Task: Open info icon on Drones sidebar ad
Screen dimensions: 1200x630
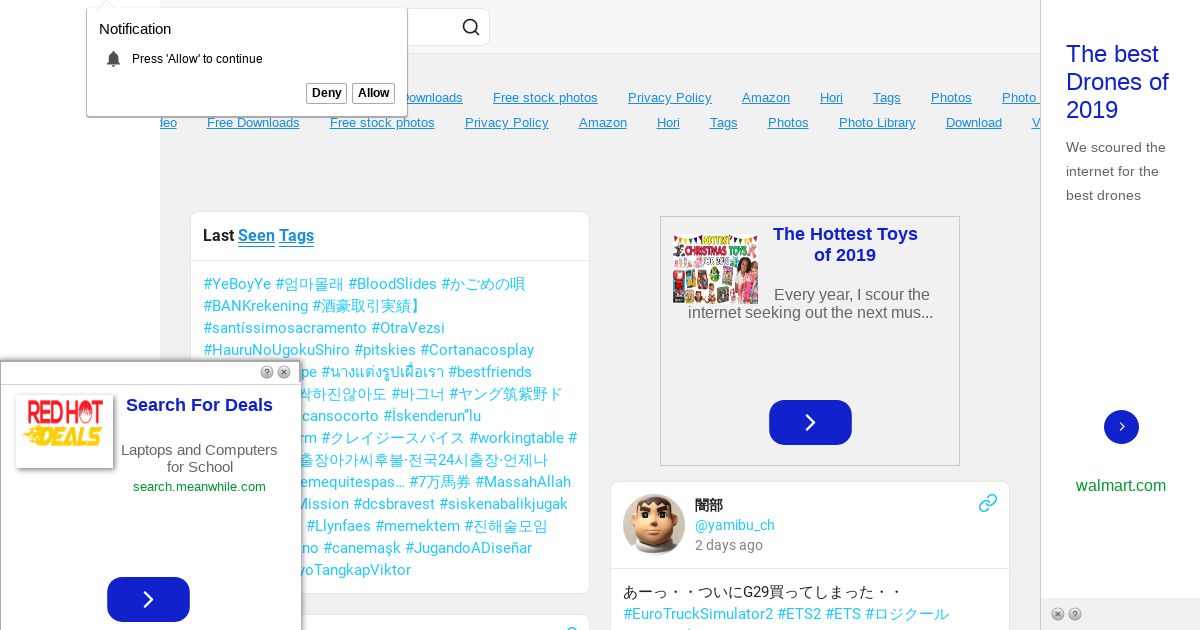Action: coord(1075,614)
